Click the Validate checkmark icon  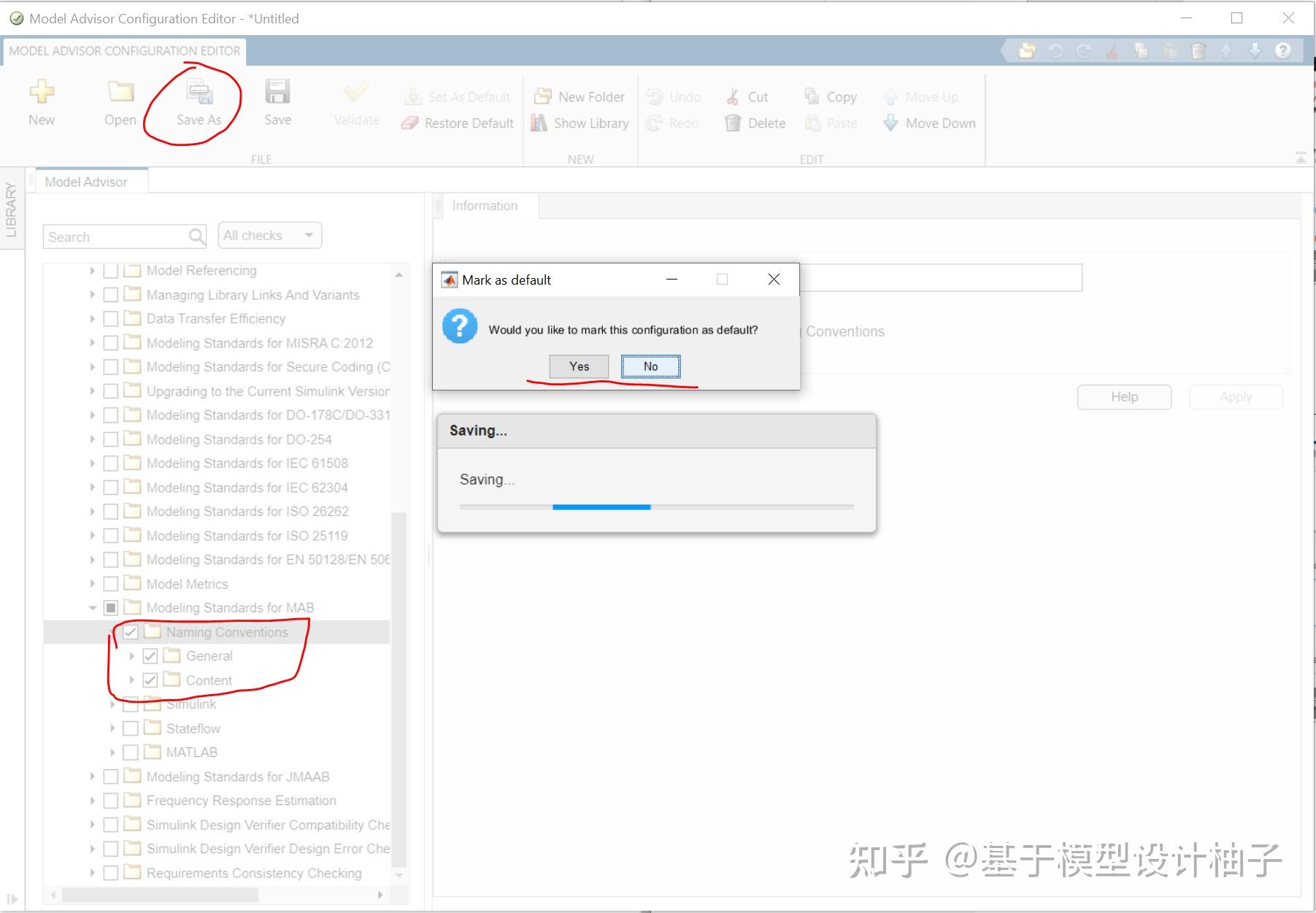pyautogui.click(x=356, y=91)
